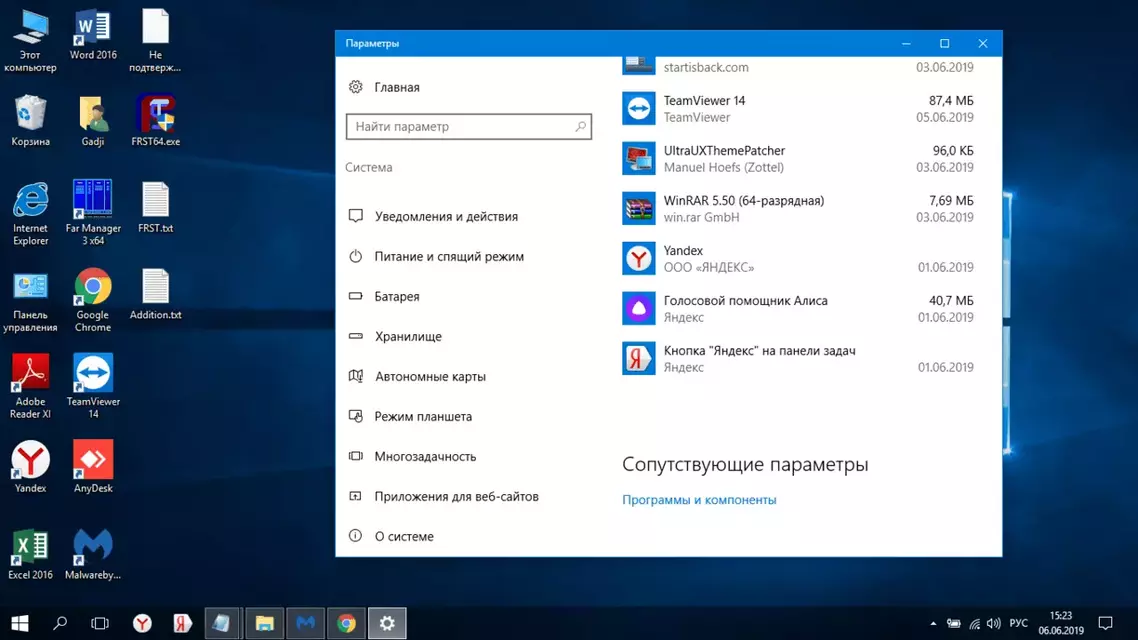This screenshot has height=640, width=1138.
Task: Select the Yandex browser icon in apps list
Action: pyautogui.click(x=639, y=258)
